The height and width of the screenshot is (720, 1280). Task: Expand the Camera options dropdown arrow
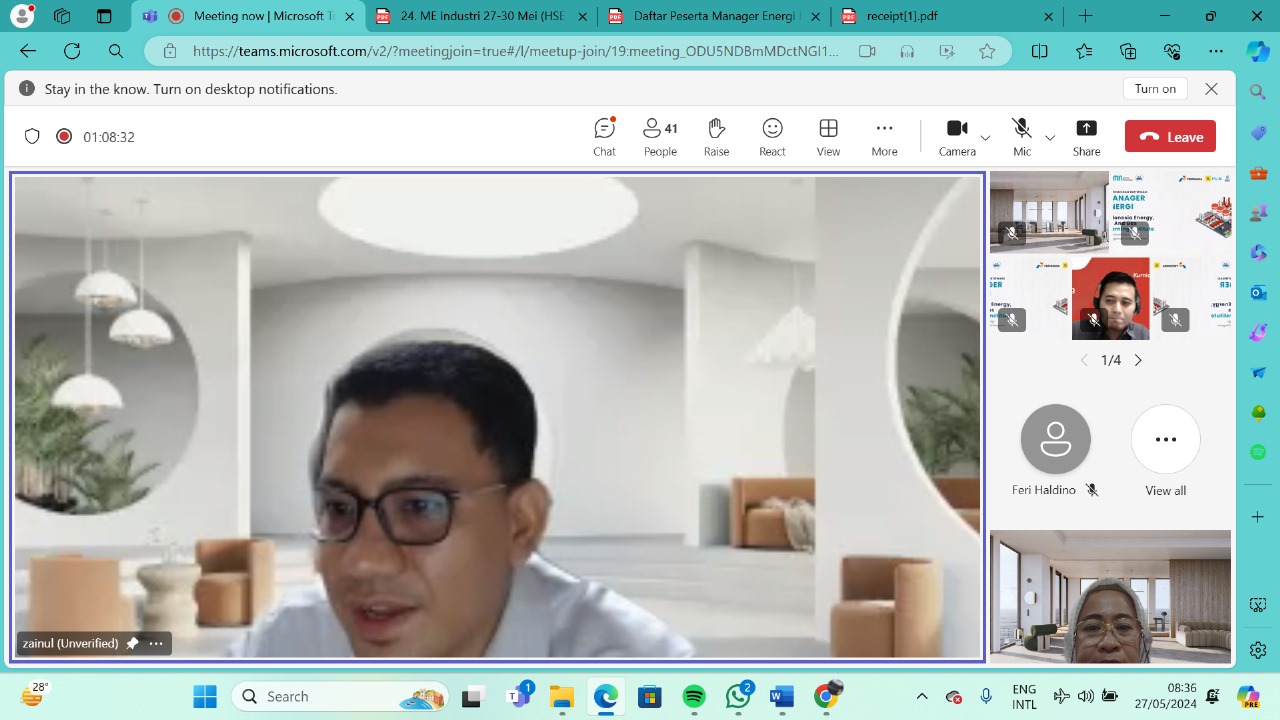pyautogui.click(x=985, y=138)
